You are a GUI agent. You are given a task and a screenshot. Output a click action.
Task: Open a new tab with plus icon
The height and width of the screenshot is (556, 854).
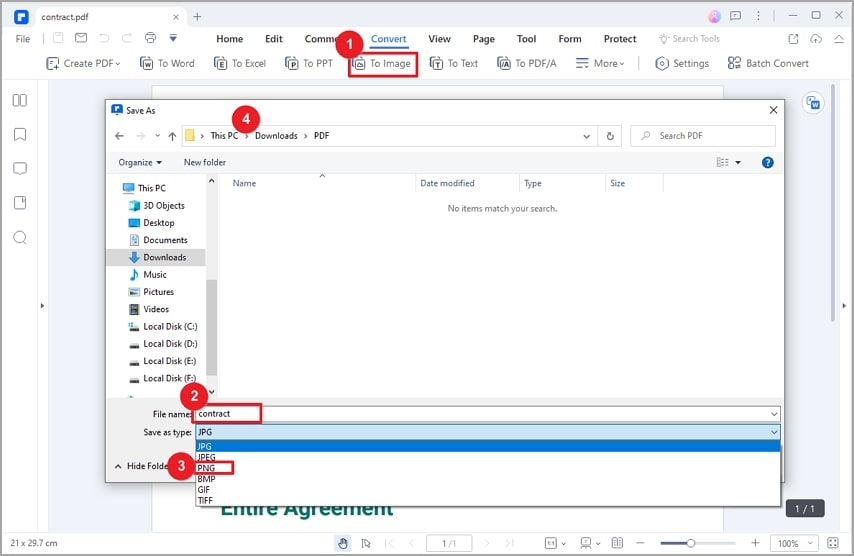point(197,17)
